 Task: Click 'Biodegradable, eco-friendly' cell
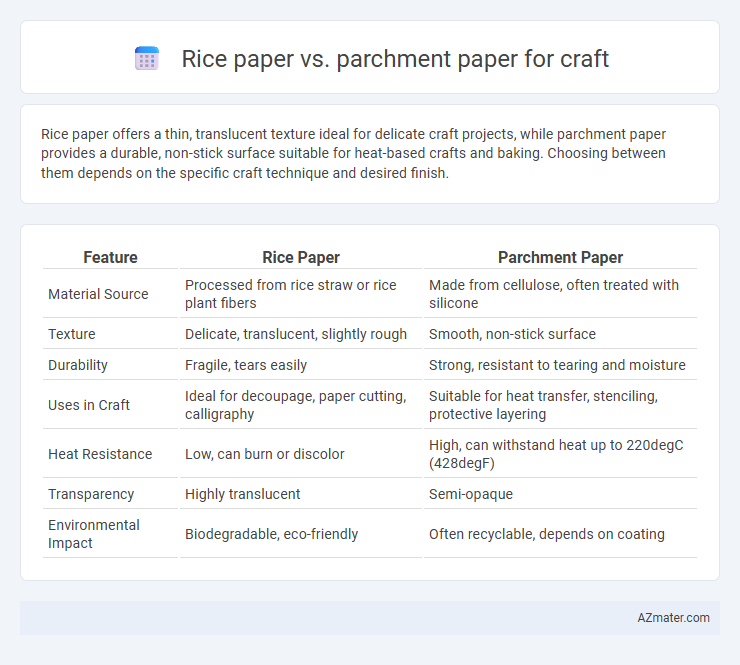(271, 534)
